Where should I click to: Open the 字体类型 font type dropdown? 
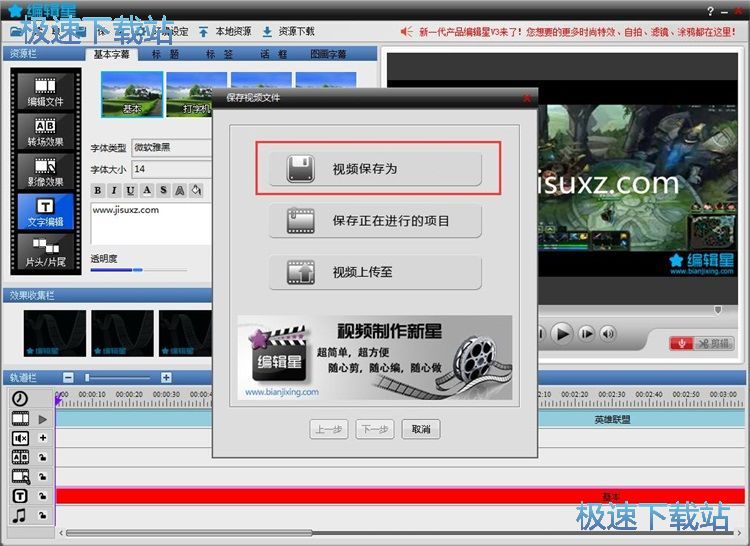coord(172,147)
